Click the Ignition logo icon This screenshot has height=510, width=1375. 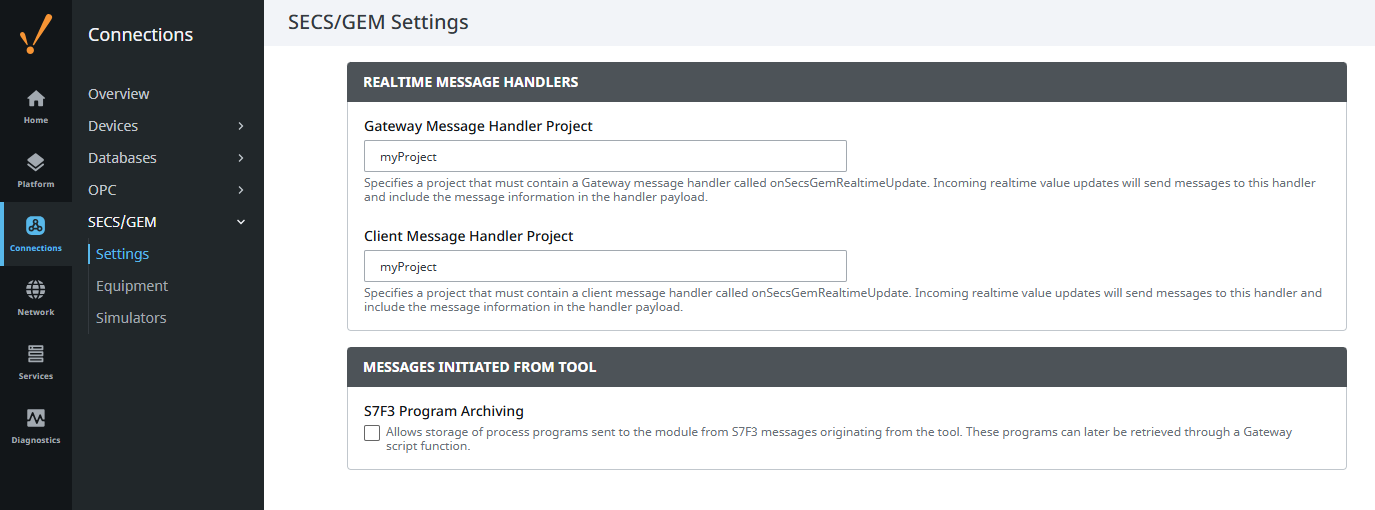36,34
